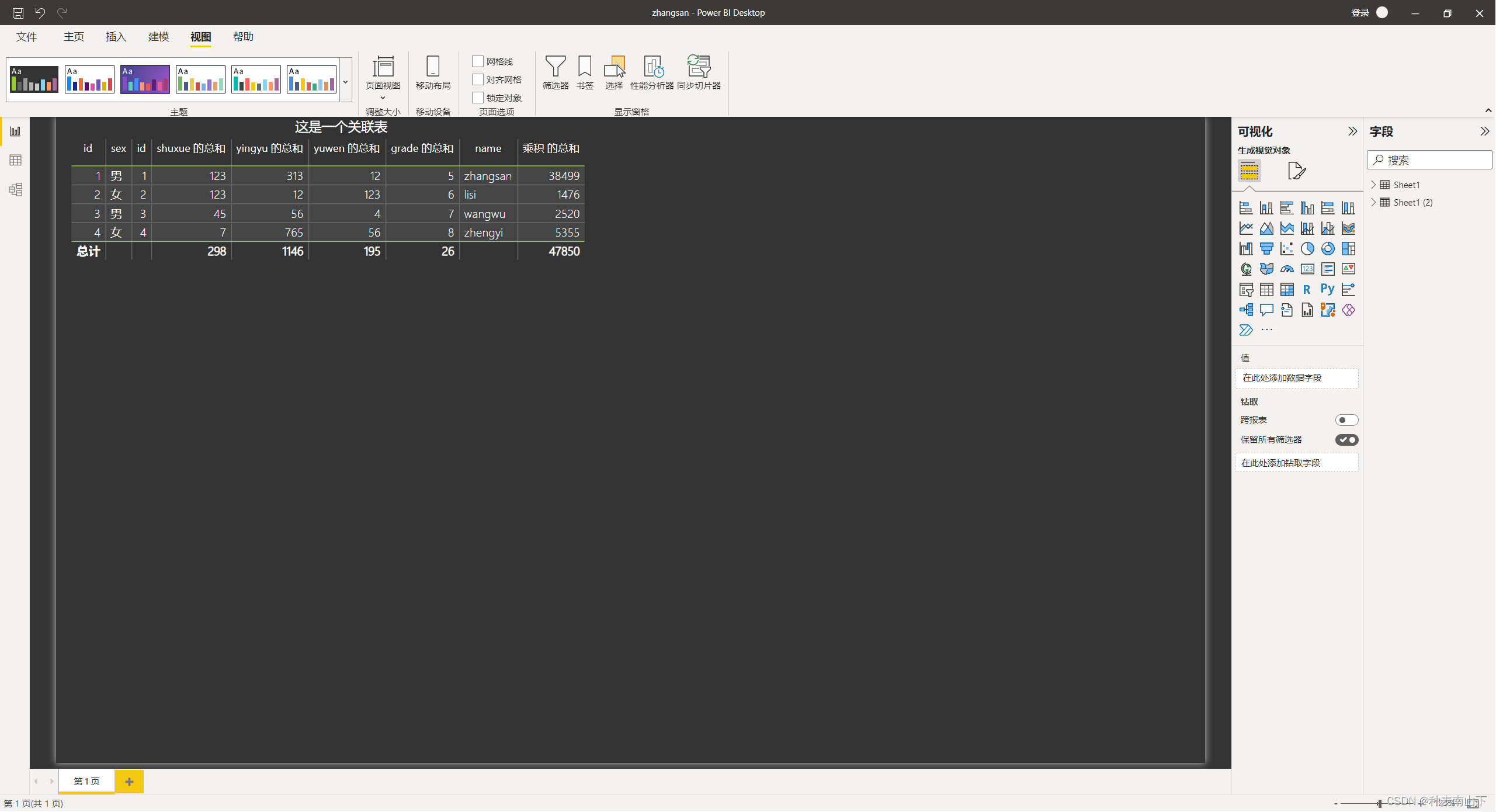Disable the 保留所有筛选器 toggle

(x=1347, y=439)
